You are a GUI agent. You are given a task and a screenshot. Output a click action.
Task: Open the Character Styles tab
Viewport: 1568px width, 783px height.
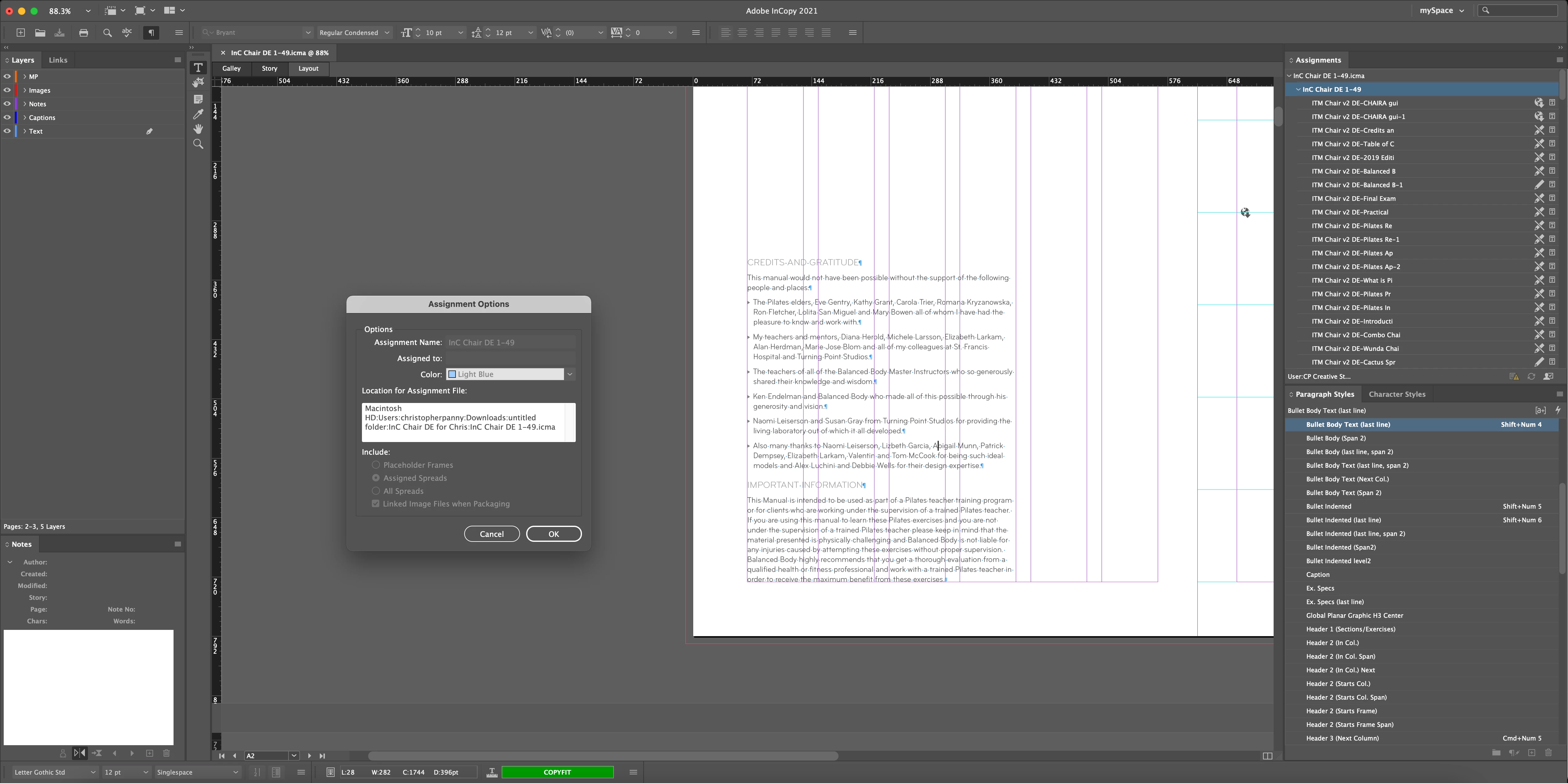(x=1396, y=394)
